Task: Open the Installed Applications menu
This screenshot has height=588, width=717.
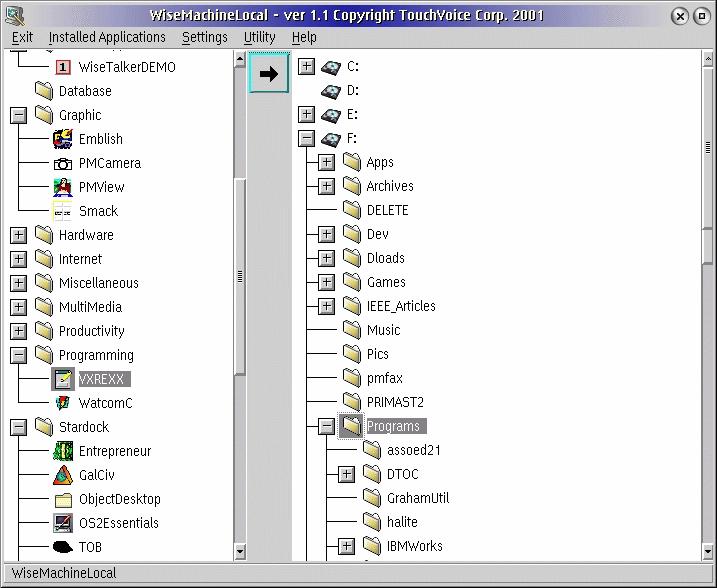Action: click(x=107, y=37)
